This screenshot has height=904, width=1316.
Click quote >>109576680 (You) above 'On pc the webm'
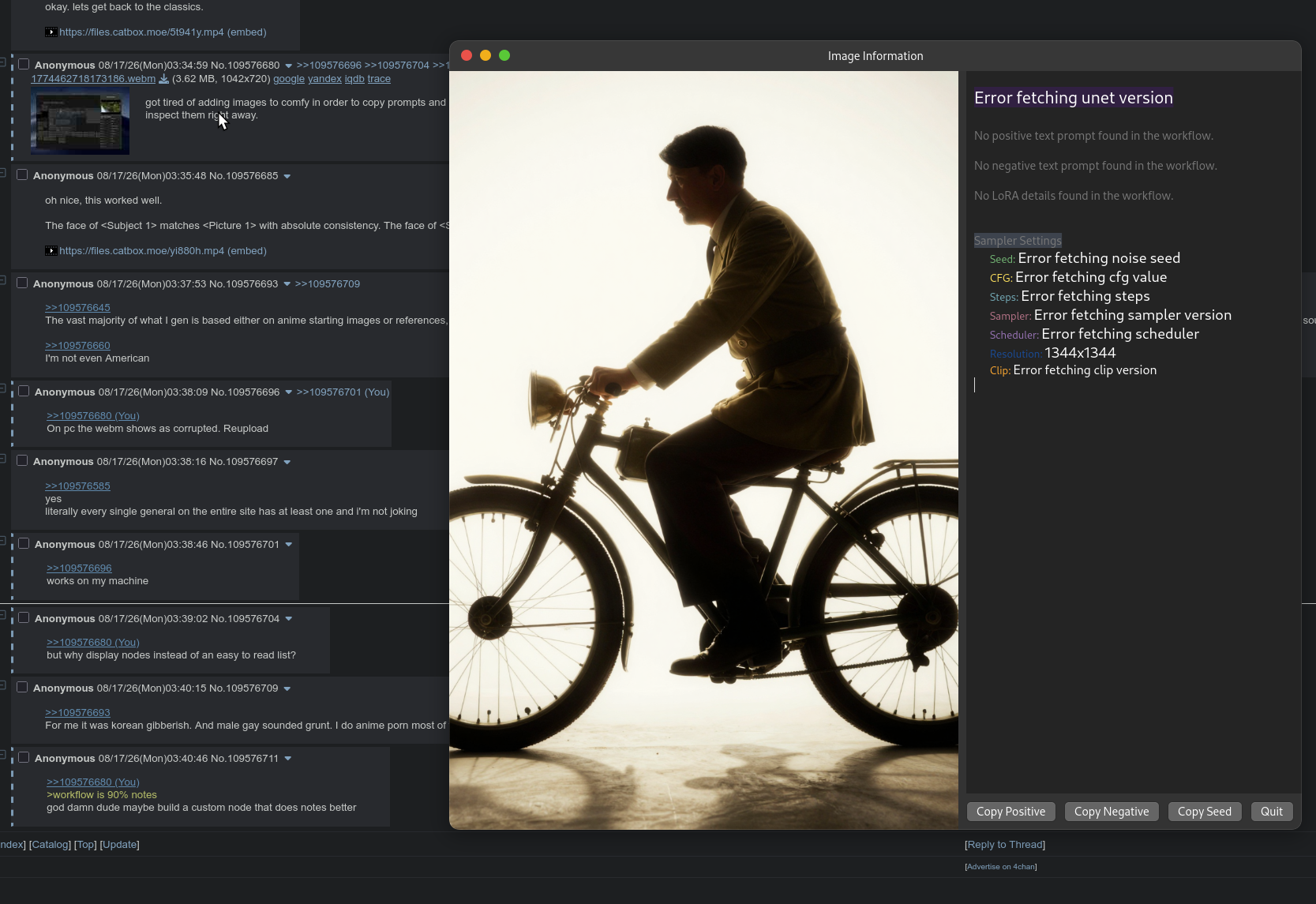[x=93, y=416]
